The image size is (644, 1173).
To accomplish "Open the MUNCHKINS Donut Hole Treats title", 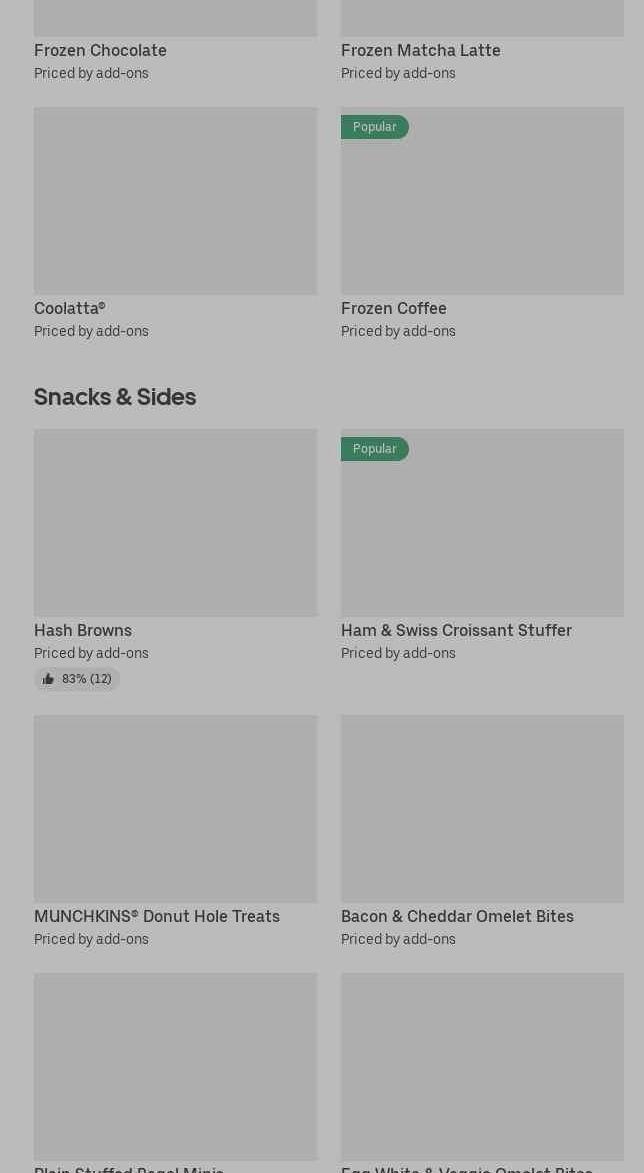I will click(x=157, y=916).
